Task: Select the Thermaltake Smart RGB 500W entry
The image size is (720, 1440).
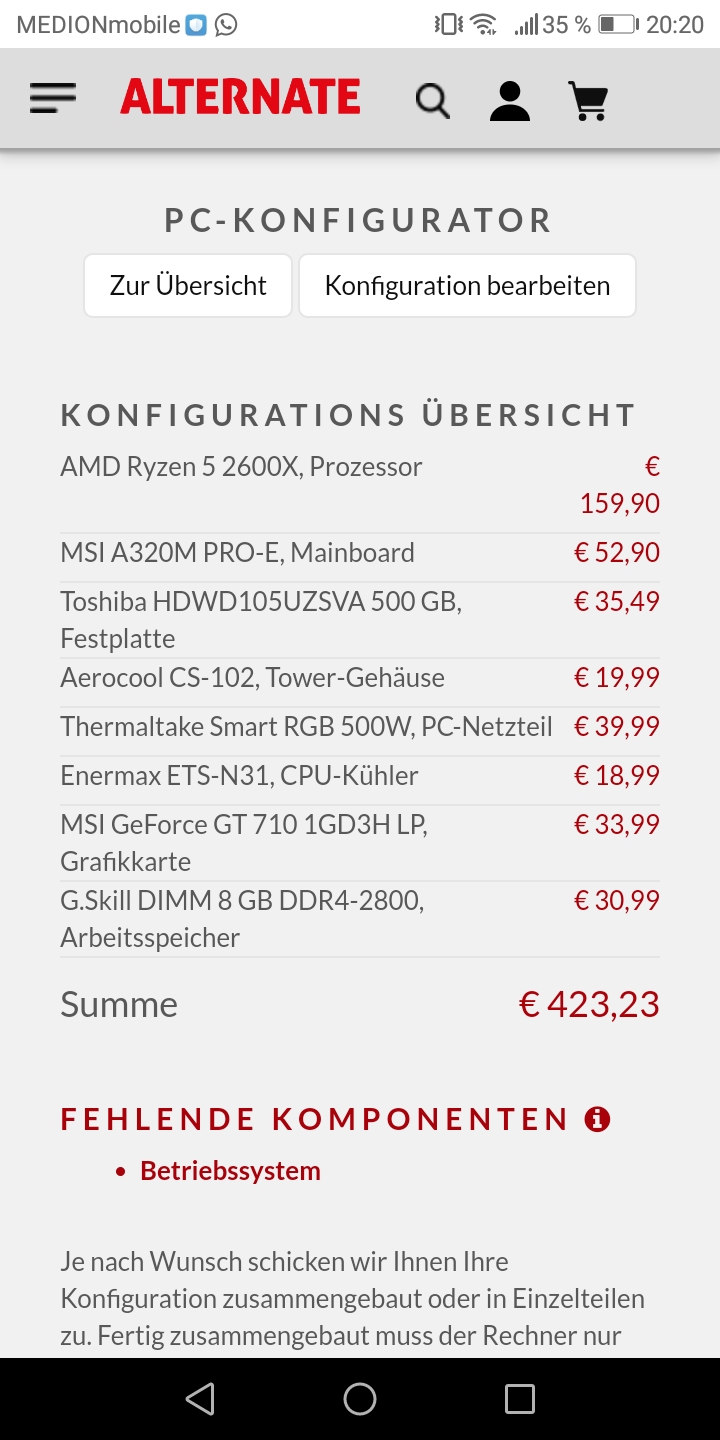Action: pos(306,727)
